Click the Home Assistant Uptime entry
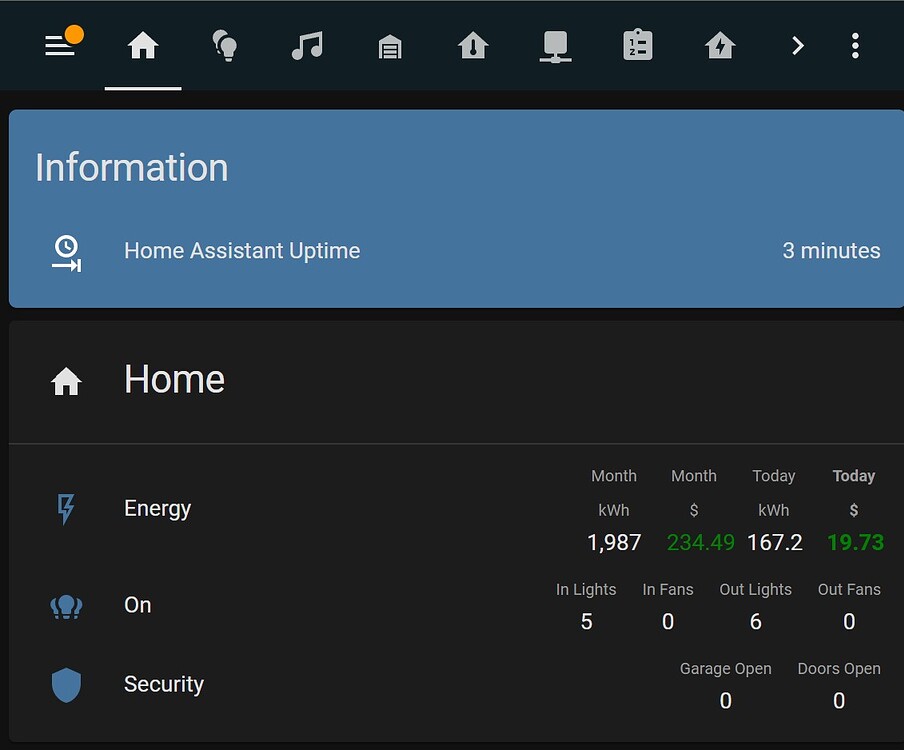Screen dimensions: 904x750 pyautogui.click(x=242, y=251)
